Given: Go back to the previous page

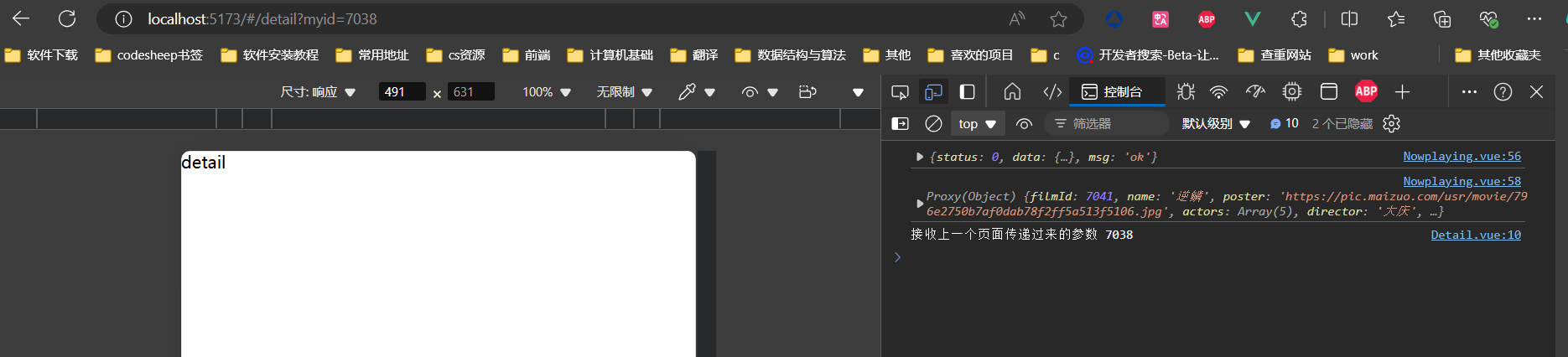Looking at the screenshot, I should click(21, 18).
